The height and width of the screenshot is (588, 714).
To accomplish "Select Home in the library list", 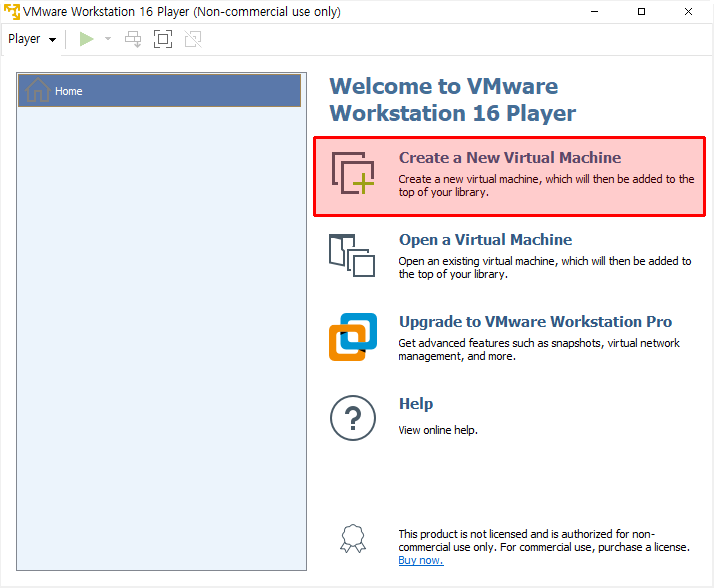I will 159,91.
